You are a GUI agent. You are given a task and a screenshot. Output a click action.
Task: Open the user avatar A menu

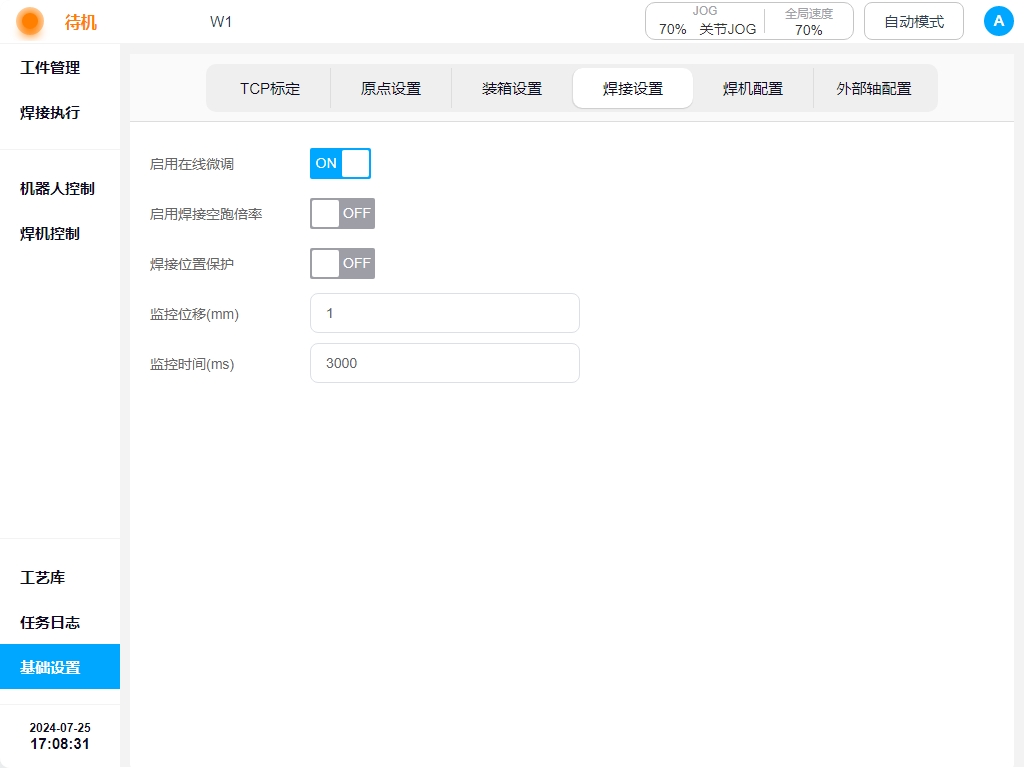coord(998,21)
